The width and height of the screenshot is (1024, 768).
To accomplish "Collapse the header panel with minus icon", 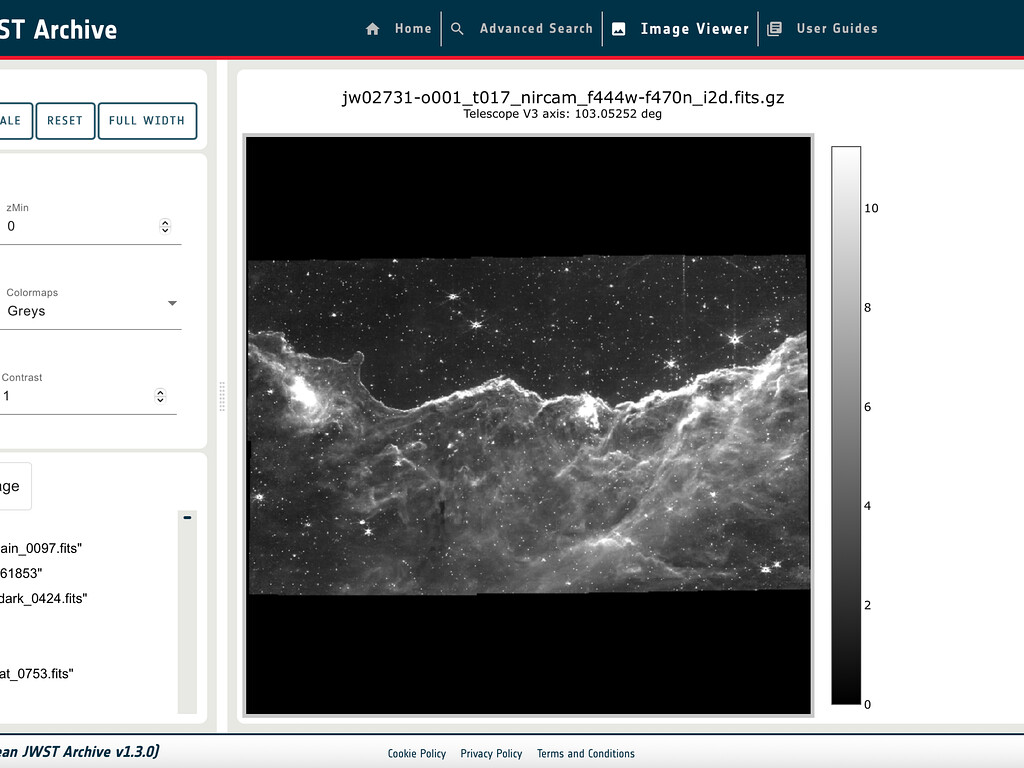I will (x=187, y=517).
